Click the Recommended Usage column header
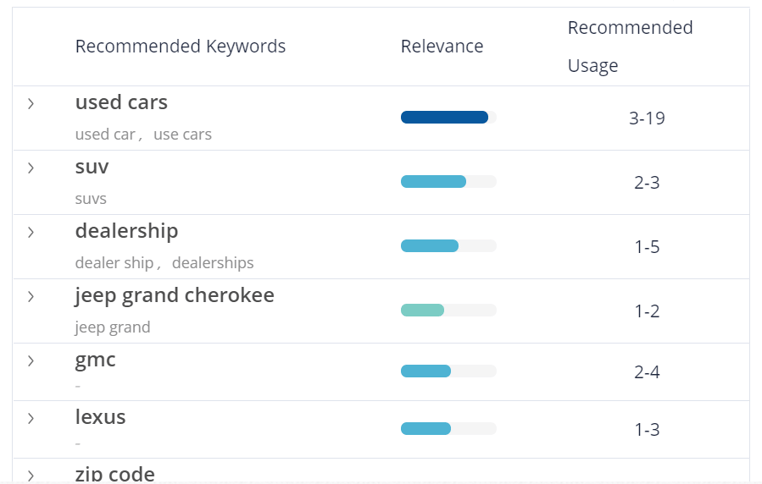 tap(630, 46)
